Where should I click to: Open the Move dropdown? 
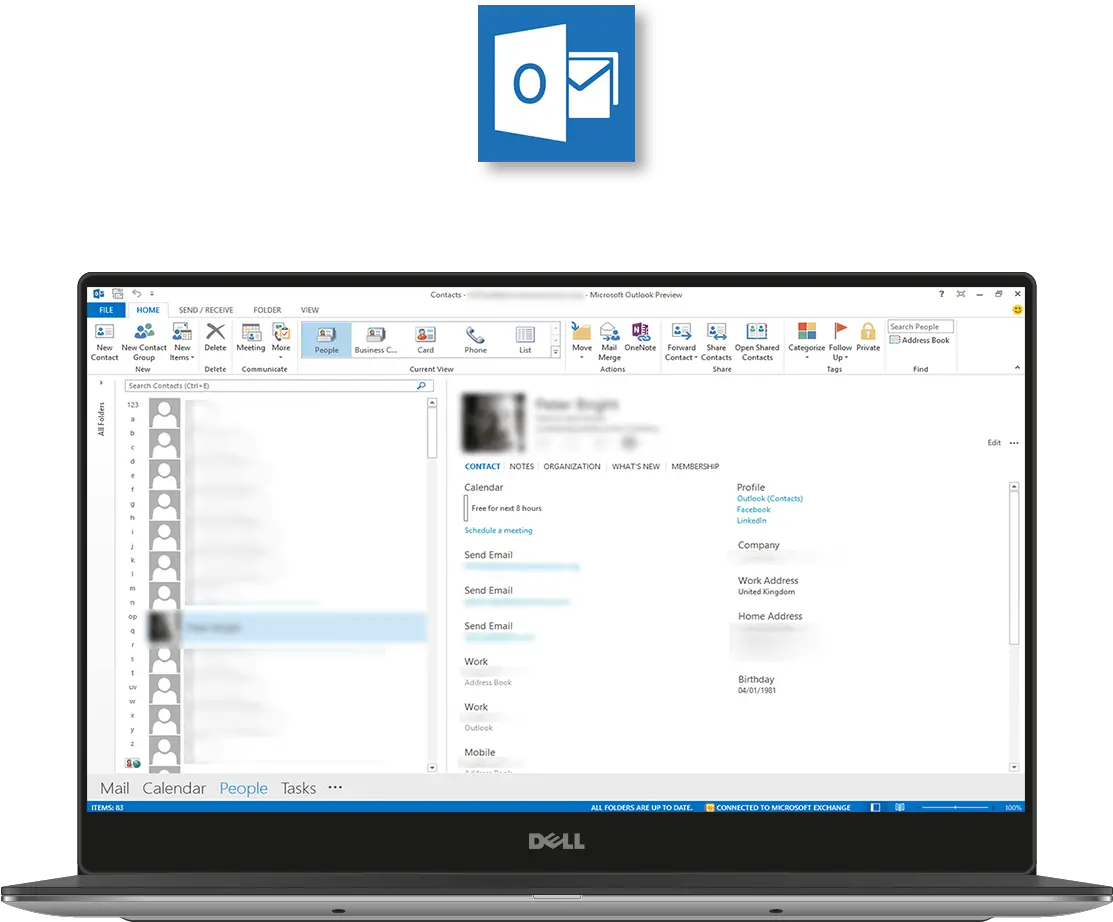582,341
